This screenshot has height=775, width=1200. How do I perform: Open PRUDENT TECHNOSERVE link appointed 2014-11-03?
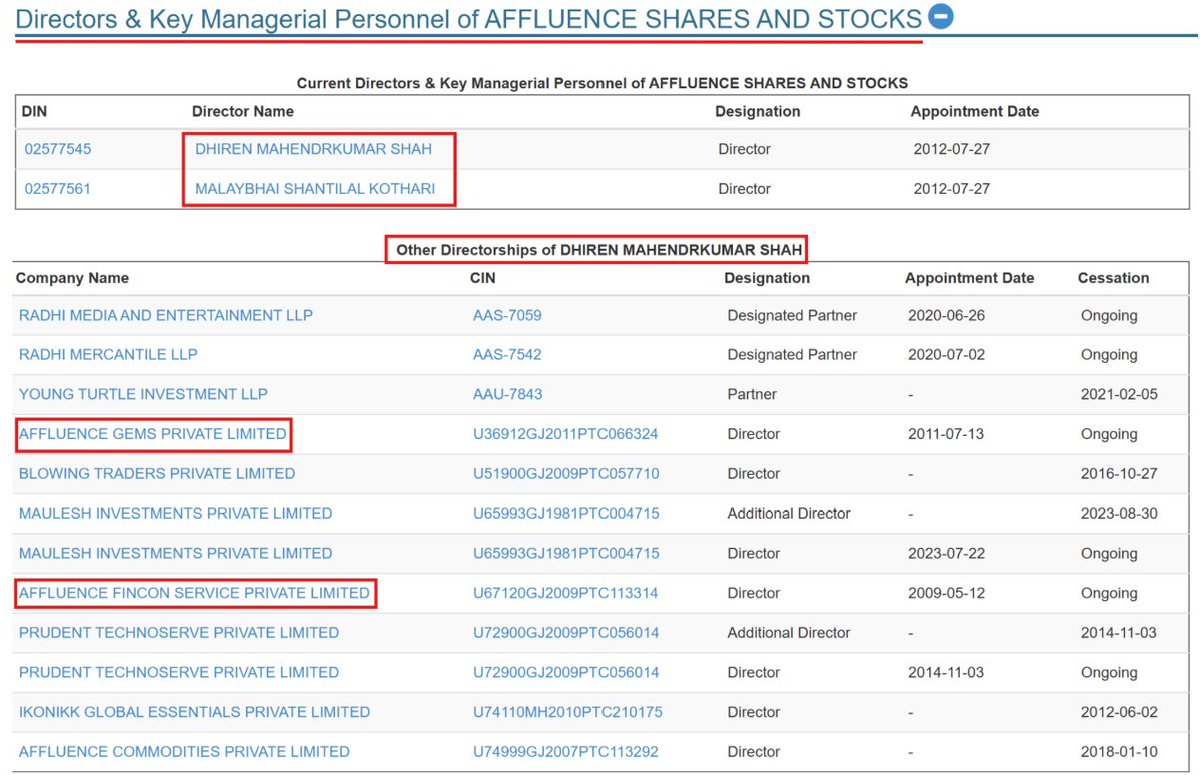179,672
